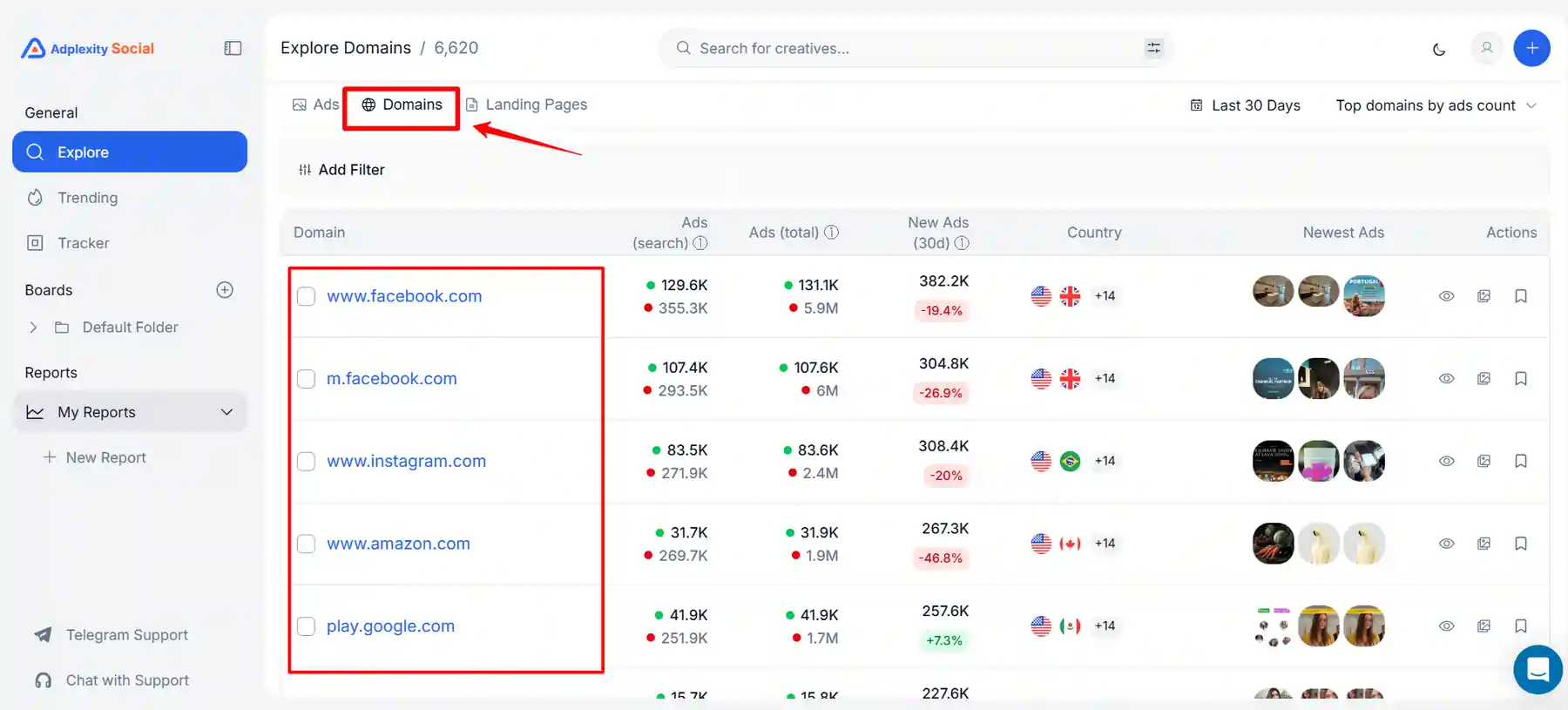
Task: Open www.instagram.com domain link
Action: point(406,461)
